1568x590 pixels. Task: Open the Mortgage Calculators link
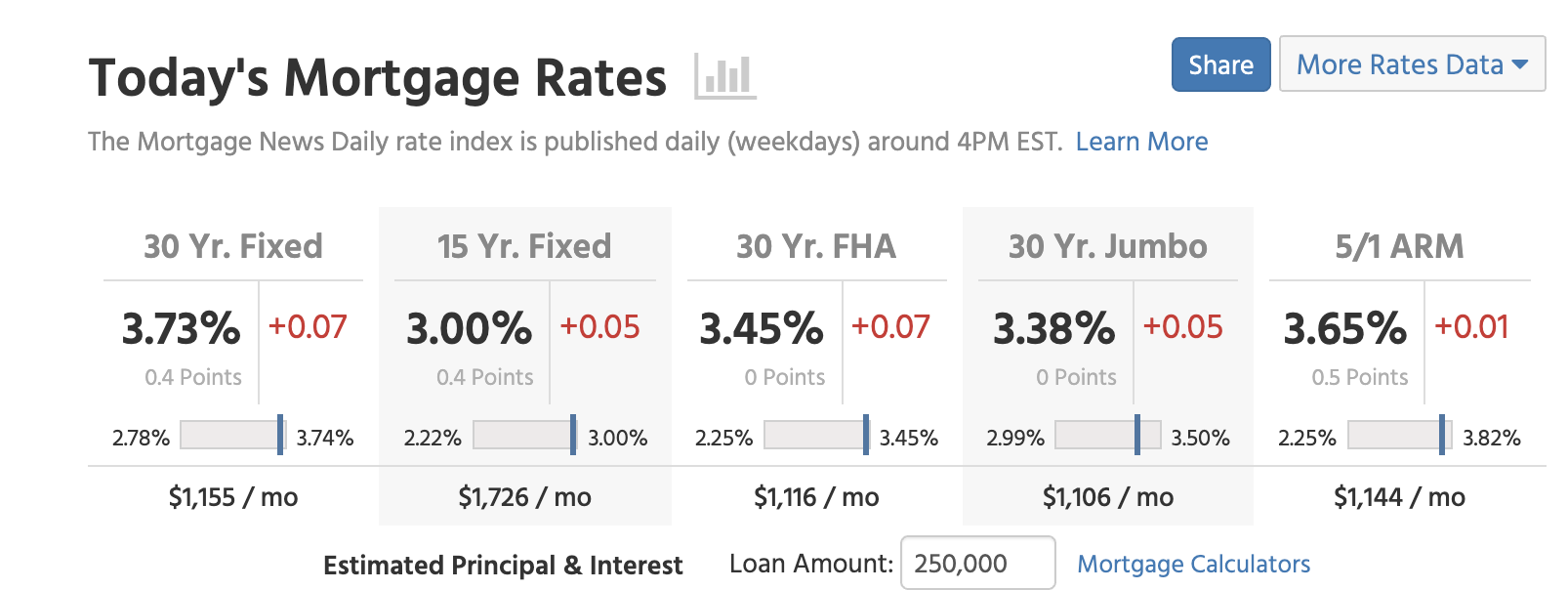point(1193,564)
